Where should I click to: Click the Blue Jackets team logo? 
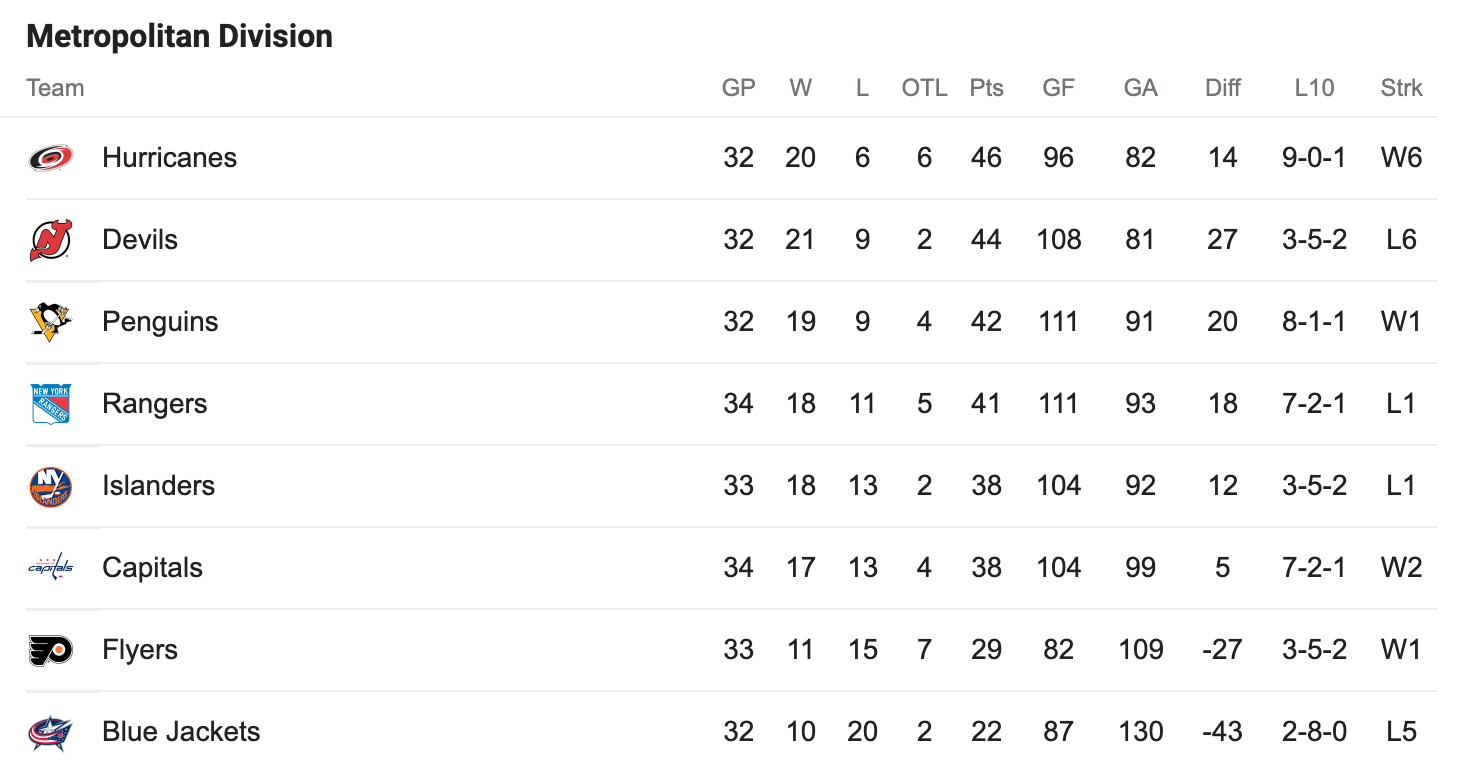tap(50, 732)
